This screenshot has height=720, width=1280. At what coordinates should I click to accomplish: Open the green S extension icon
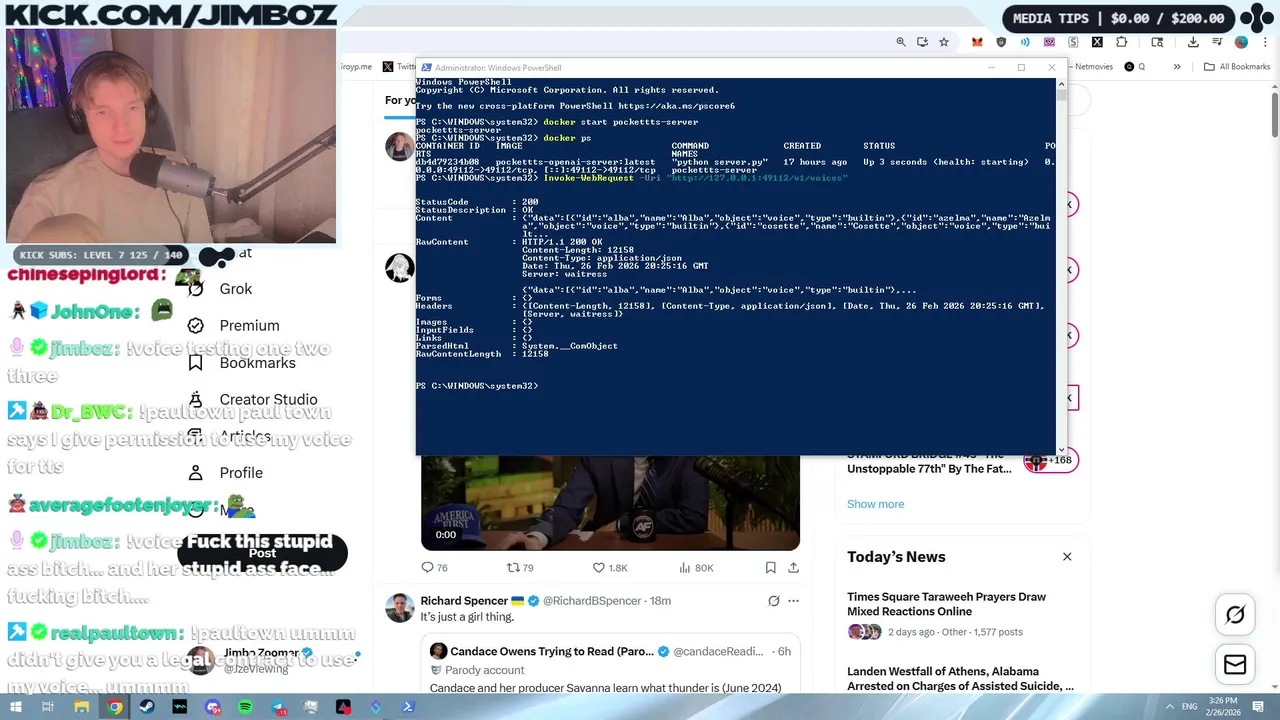(x=1073, y=42)
